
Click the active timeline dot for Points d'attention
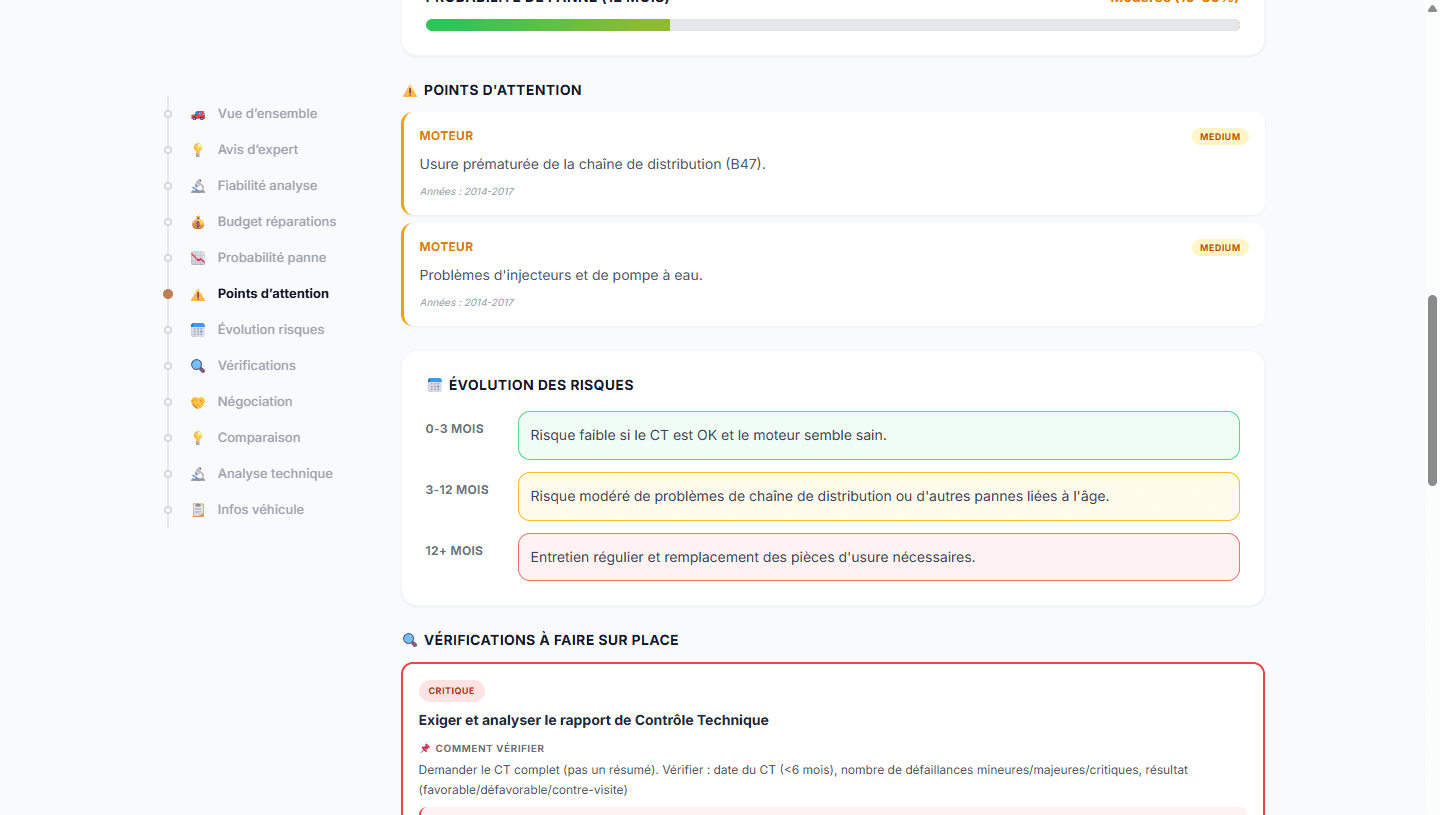tap(168, 294)
